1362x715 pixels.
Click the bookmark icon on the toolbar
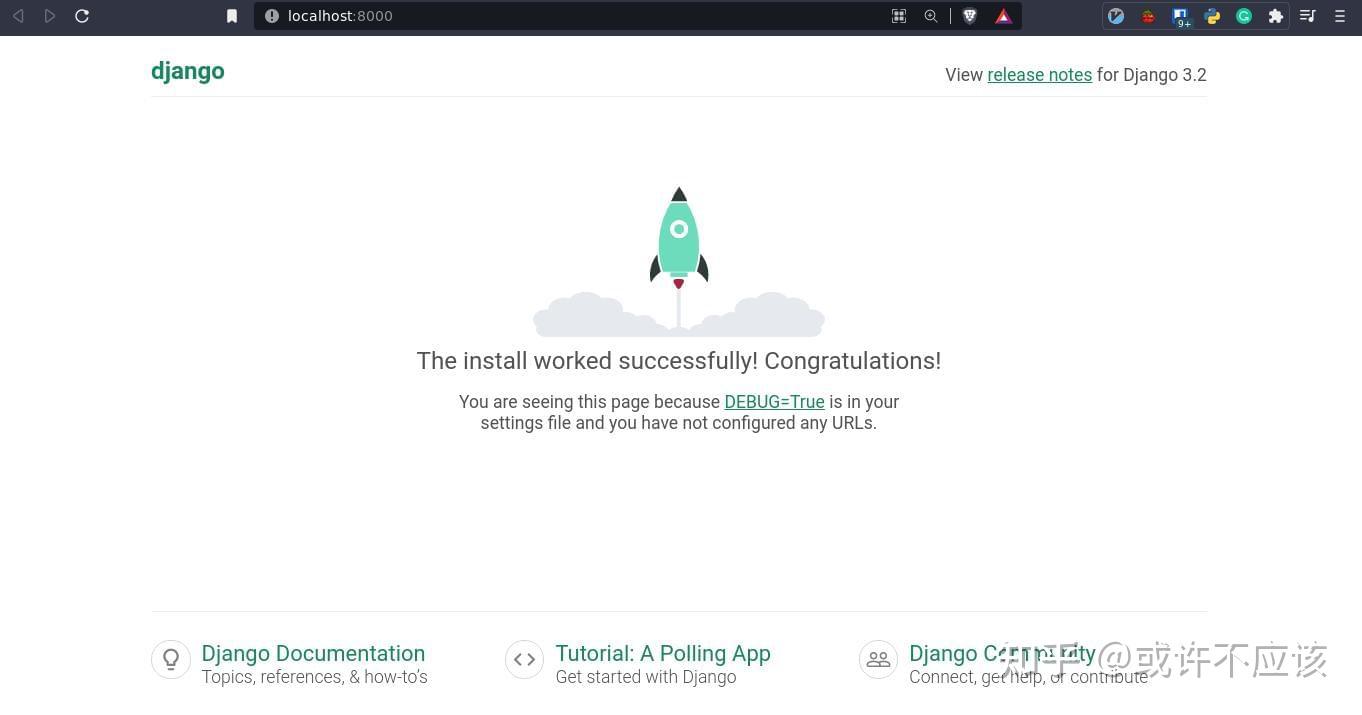click(x=232, y=16)
